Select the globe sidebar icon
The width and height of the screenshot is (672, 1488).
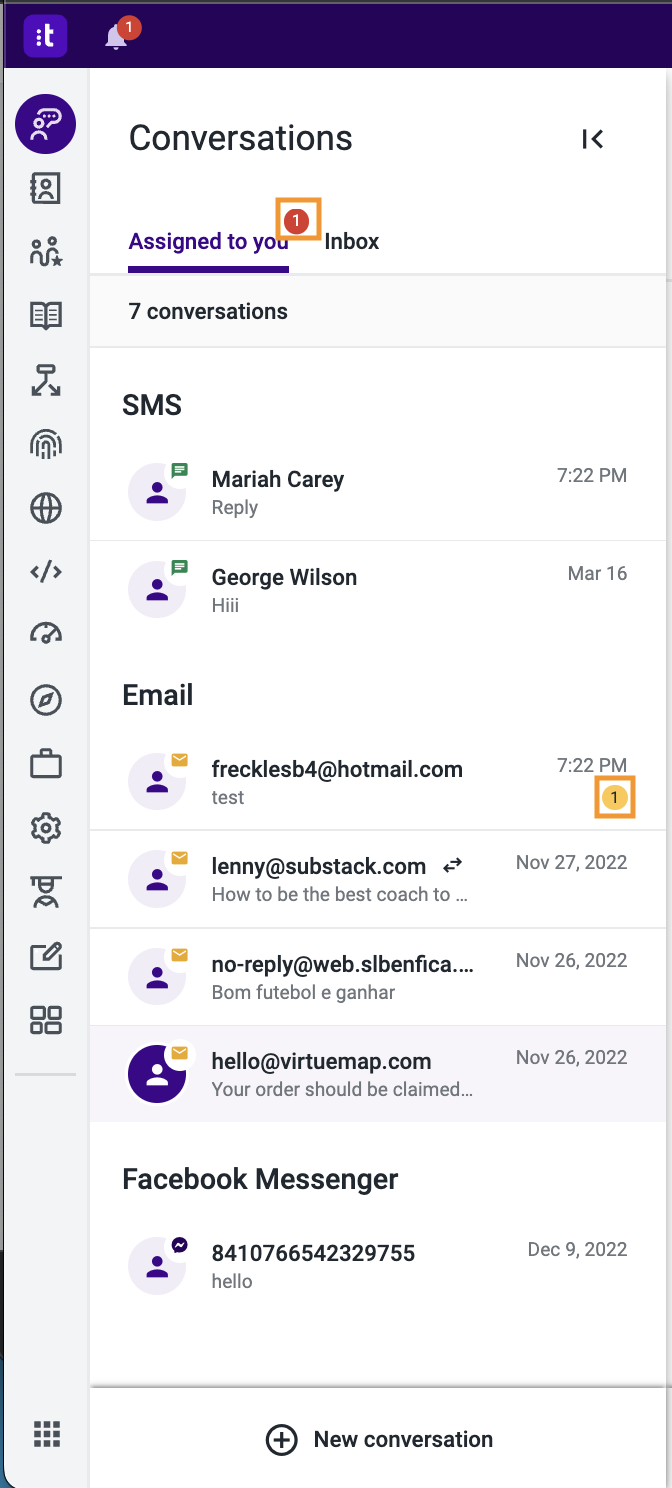46,508
